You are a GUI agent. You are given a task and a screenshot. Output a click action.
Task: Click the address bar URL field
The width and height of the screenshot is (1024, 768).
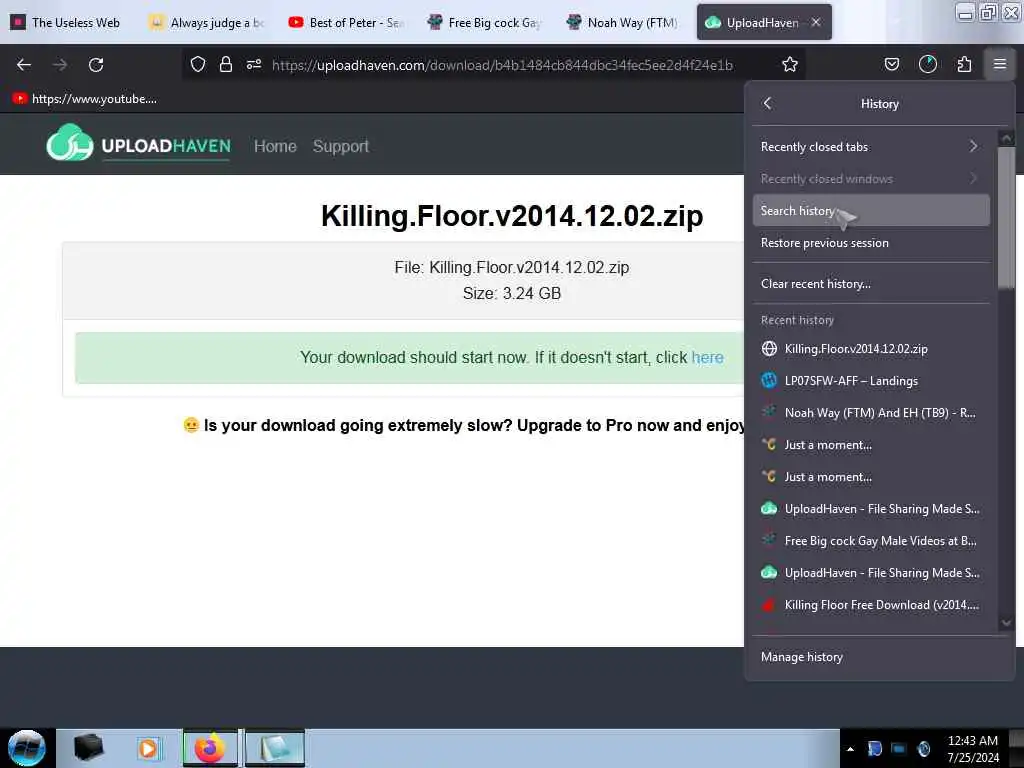[x=502, y=65]
